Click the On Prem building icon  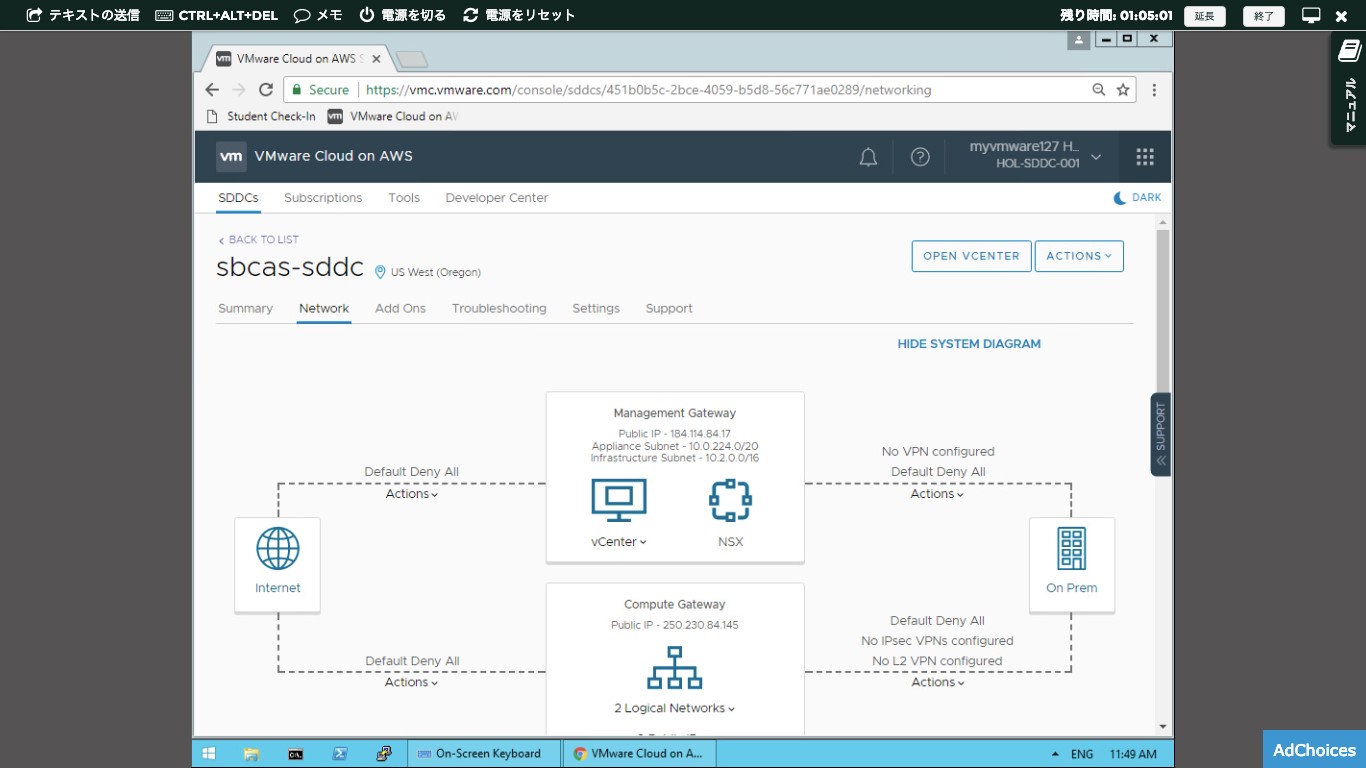click(x=1071, y=548)
